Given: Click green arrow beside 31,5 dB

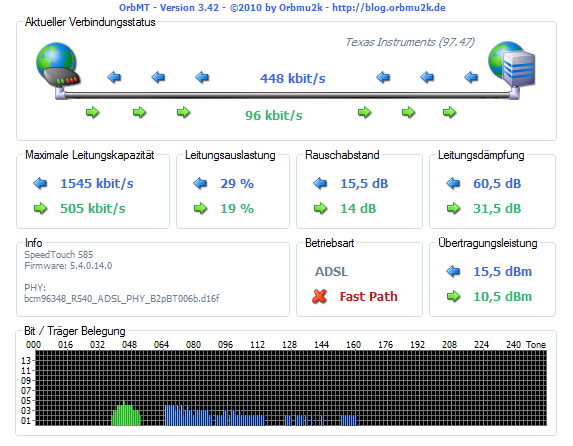Looking at the screenshot, I should coord(453,208).
